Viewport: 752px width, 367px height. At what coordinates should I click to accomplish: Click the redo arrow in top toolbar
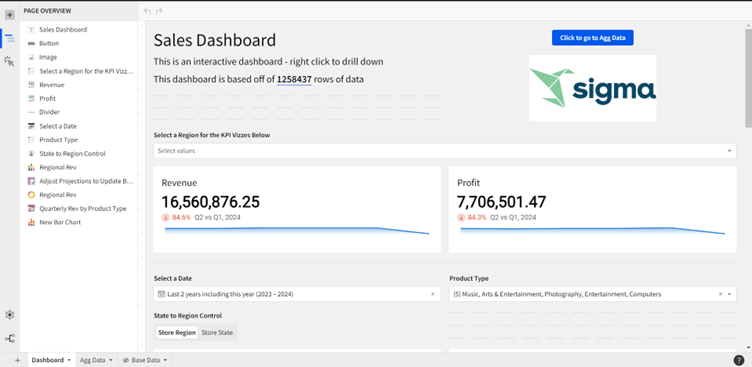(x=159, y=11)
